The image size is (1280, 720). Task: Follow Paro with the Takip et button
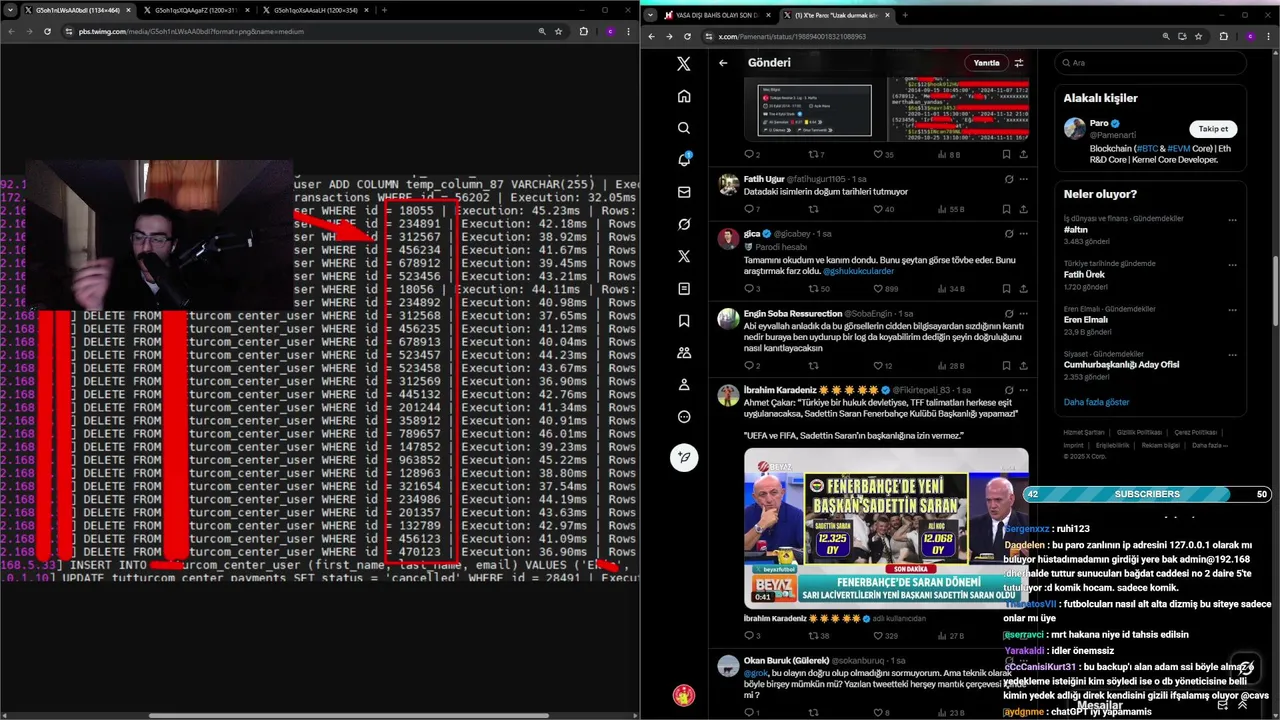click(x=1213, y=129)
